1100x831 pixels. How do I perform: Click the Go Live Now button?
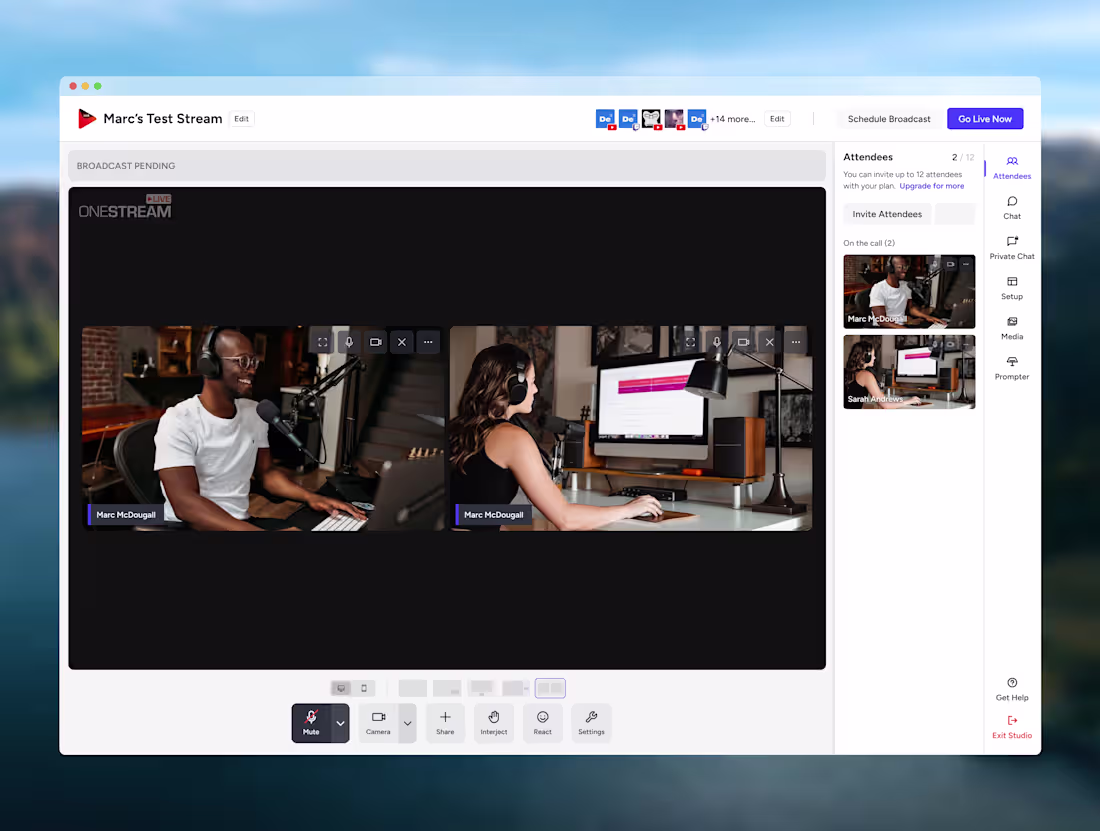point(985,118)
